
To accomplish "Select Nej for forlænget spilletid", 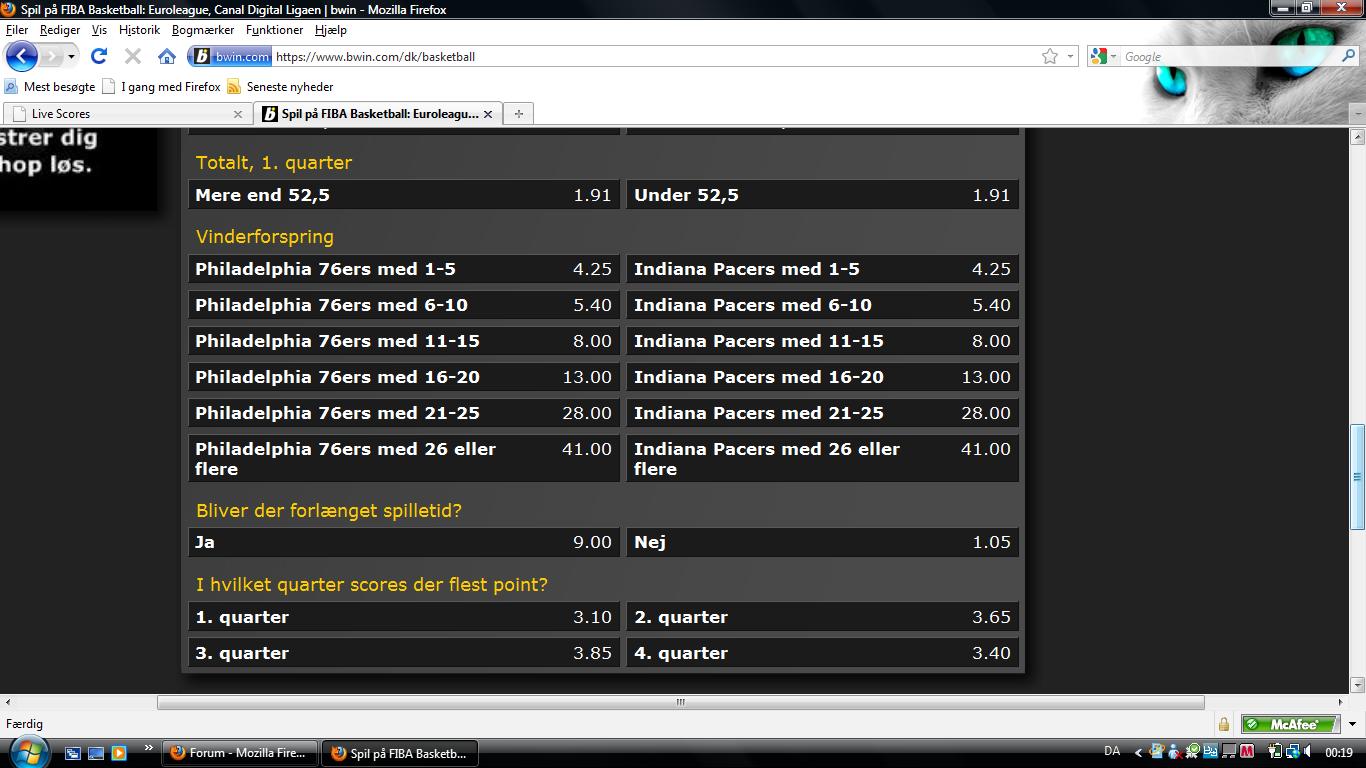I will pyautogui.click(x=823, y=542).
